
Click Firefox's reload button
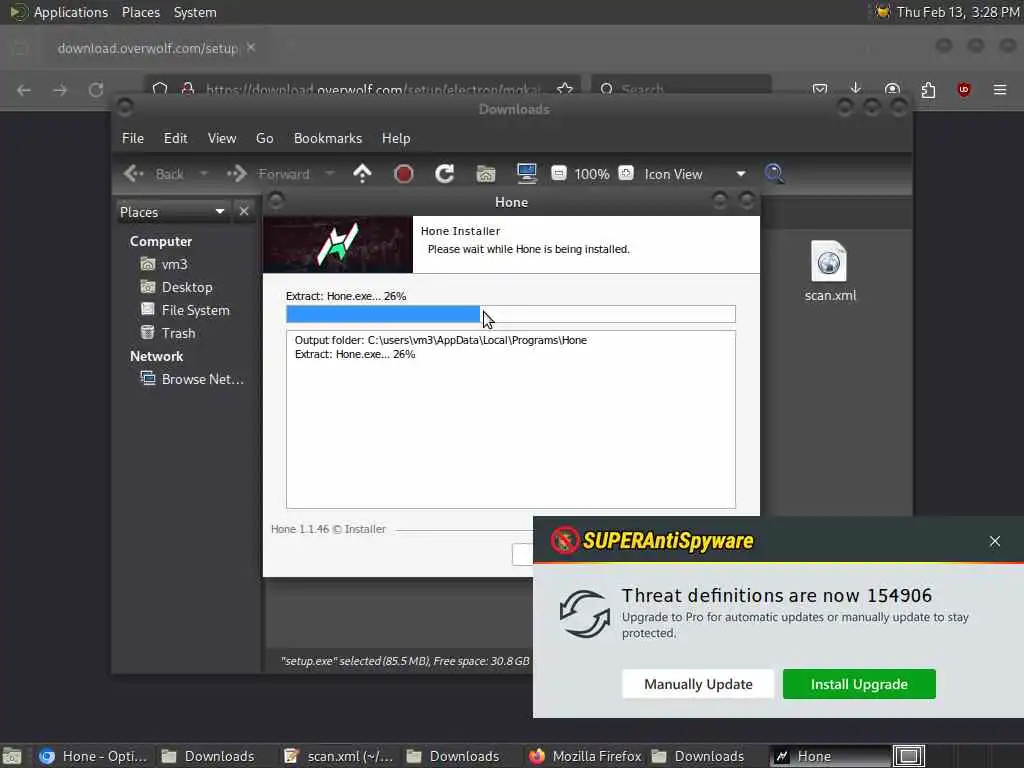(x=96, y=89)
